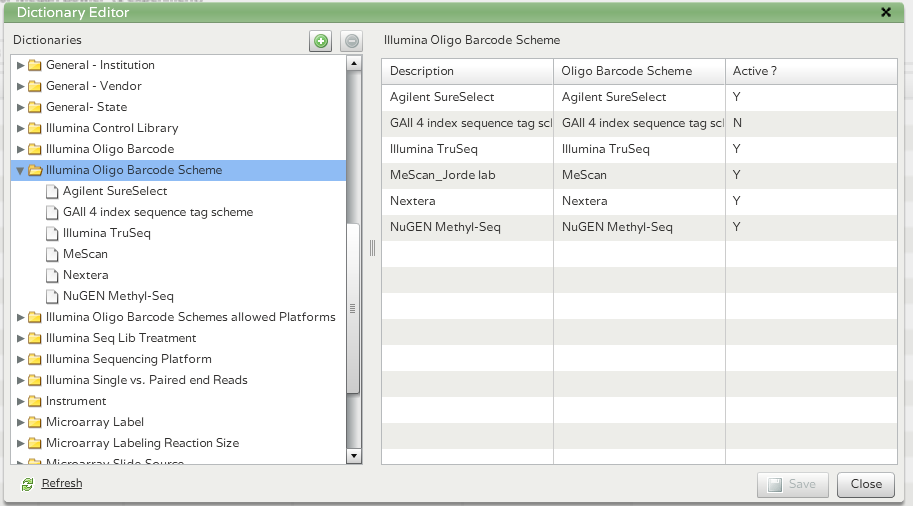
Task: Expand the General- State folder
Action: point(20,107)
